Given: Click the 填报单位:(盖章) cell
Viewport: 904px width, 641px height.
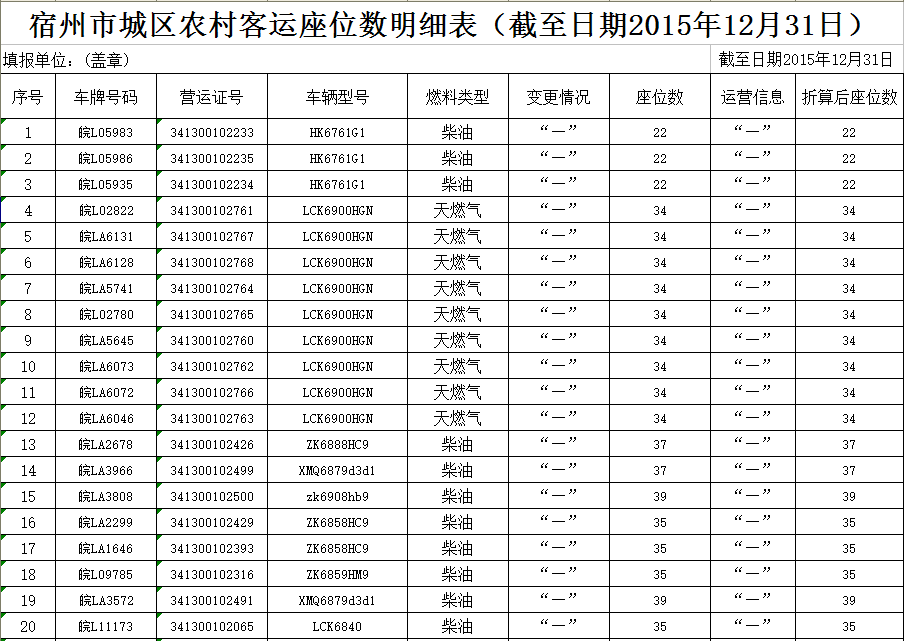Looking at the screenshot, I should pyautogui.click(x=355, y=59).
